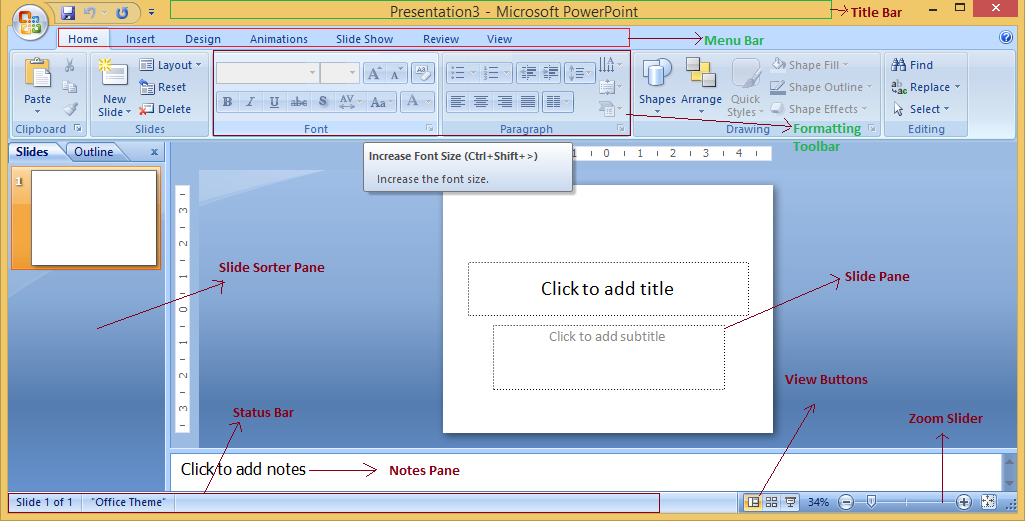Switch to the Insert tab

(141, 39)
